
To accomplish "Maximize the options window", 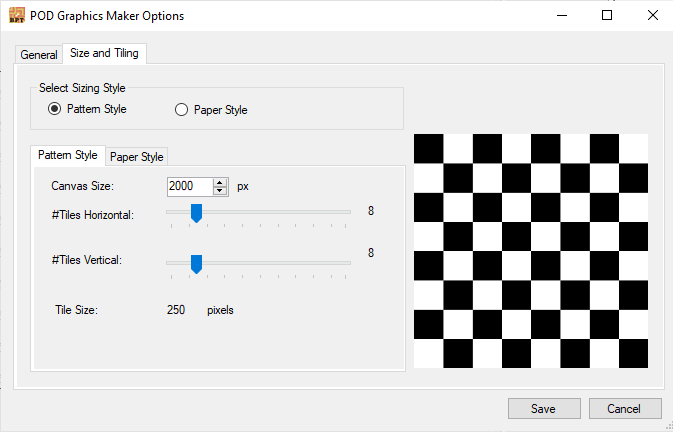I will (x=607, y=15).
